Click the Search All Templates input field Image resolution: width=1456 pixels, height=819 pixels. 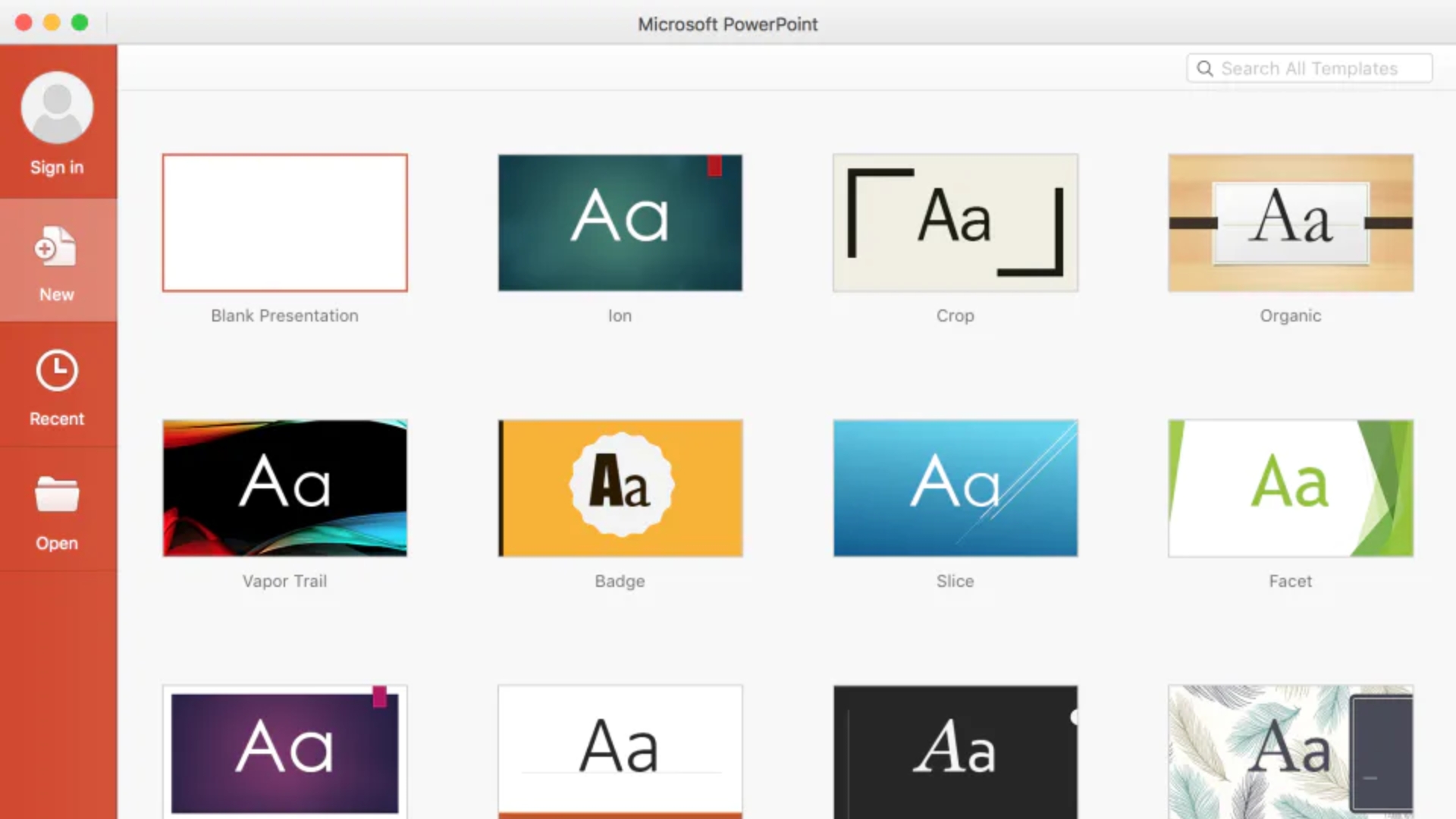pyautogui.click(x=1310, y=68)
